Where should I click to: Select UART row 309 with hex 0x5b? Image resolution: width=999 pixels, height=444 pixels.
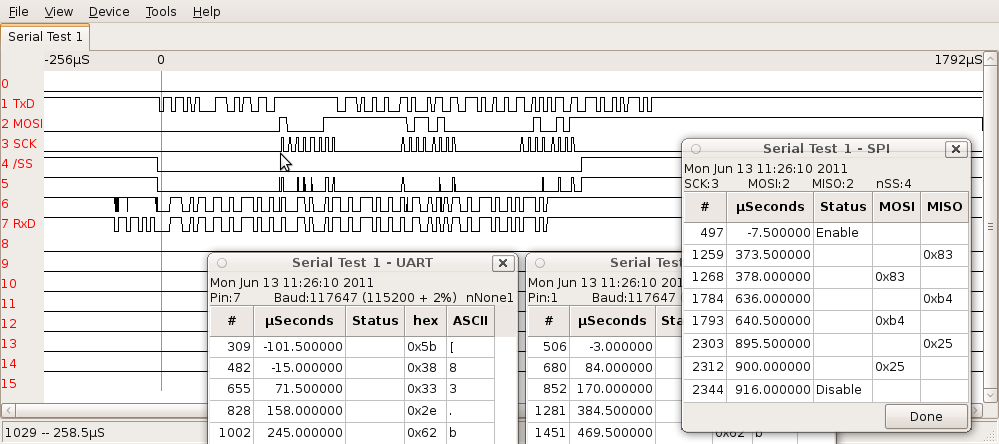[x=352, y=347]
